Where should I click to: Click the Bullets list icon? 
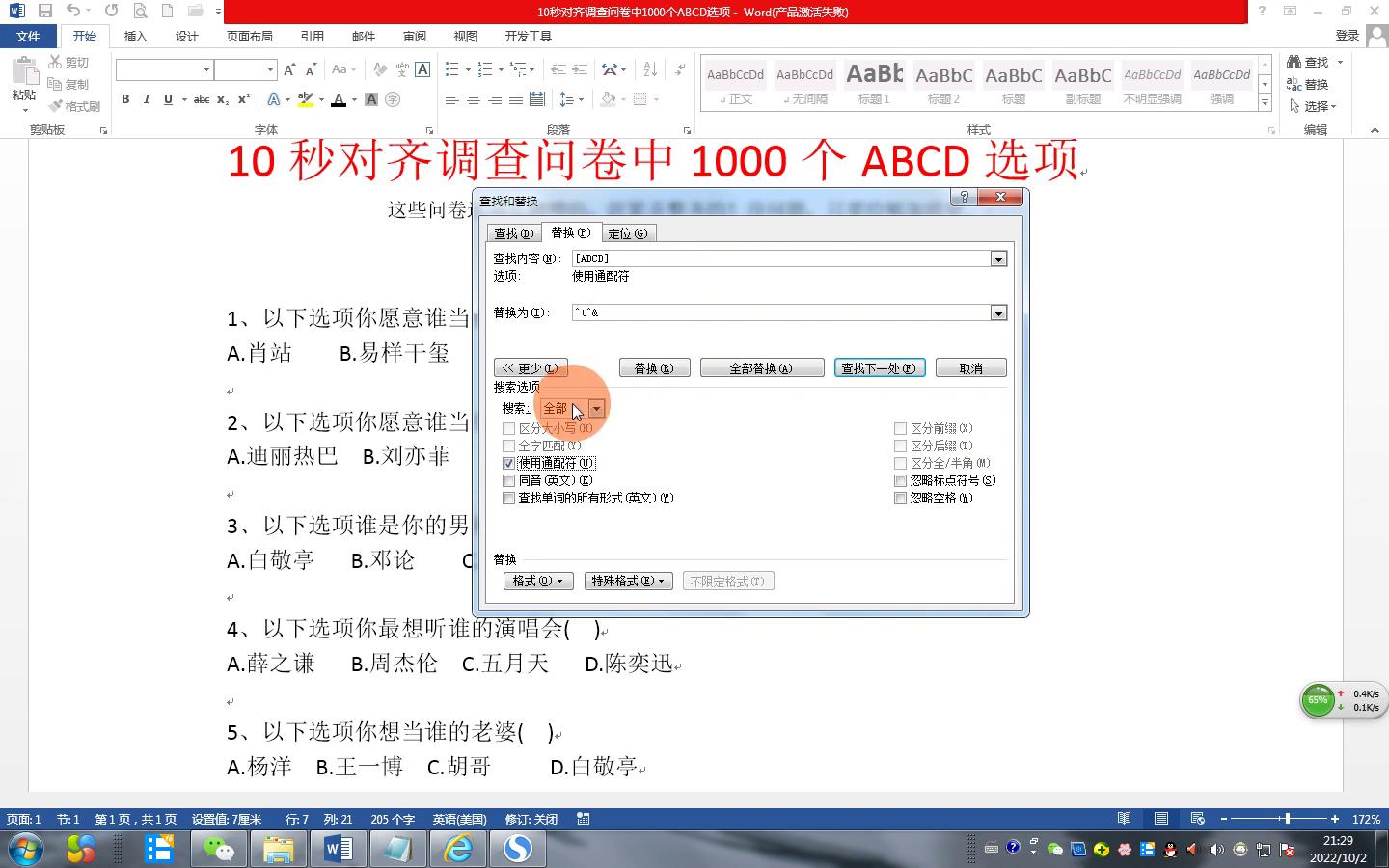coord(452,69)
